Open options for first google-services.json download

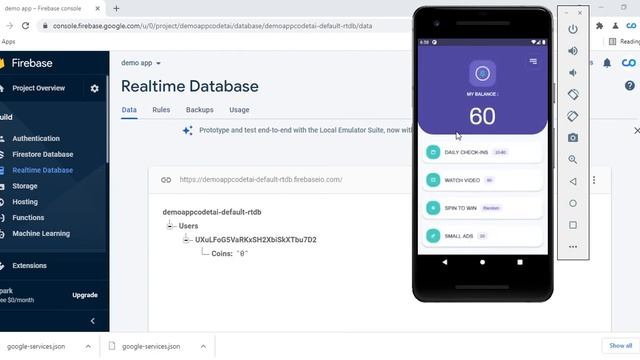pos(88,347)
